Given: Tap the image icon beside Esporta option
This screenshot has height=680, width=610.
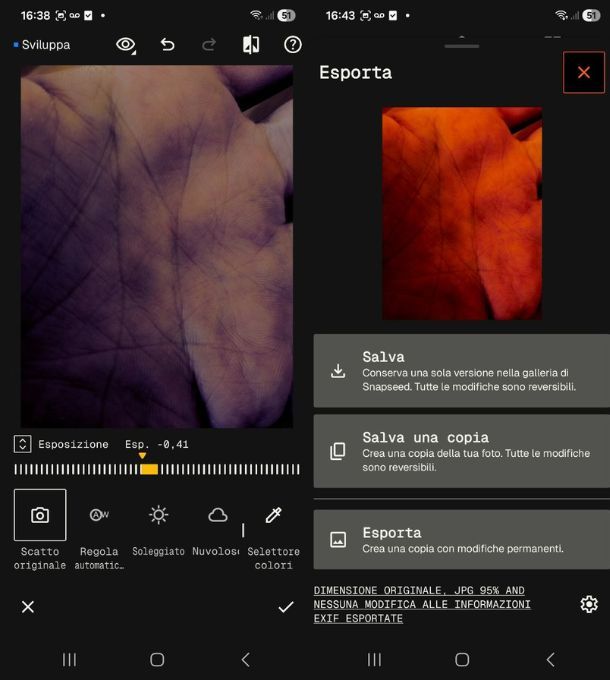Looking at the screenshot, I should pyautogui.click(x=338, y=539).
